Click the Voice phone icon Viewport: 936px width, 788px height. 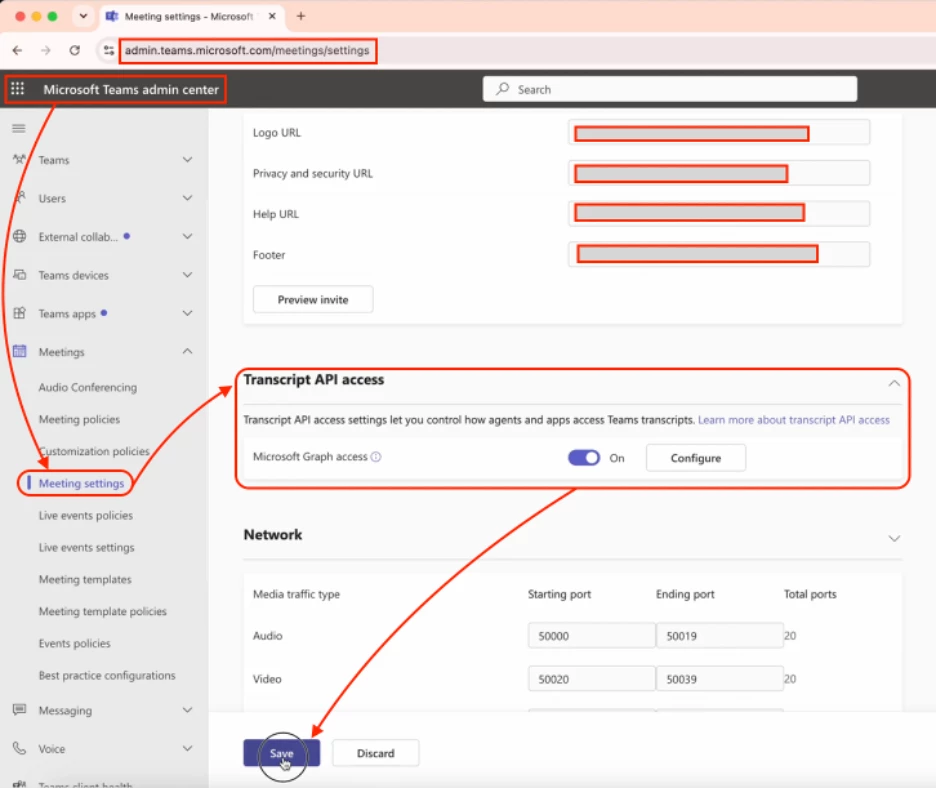click(x=20, y=748)
